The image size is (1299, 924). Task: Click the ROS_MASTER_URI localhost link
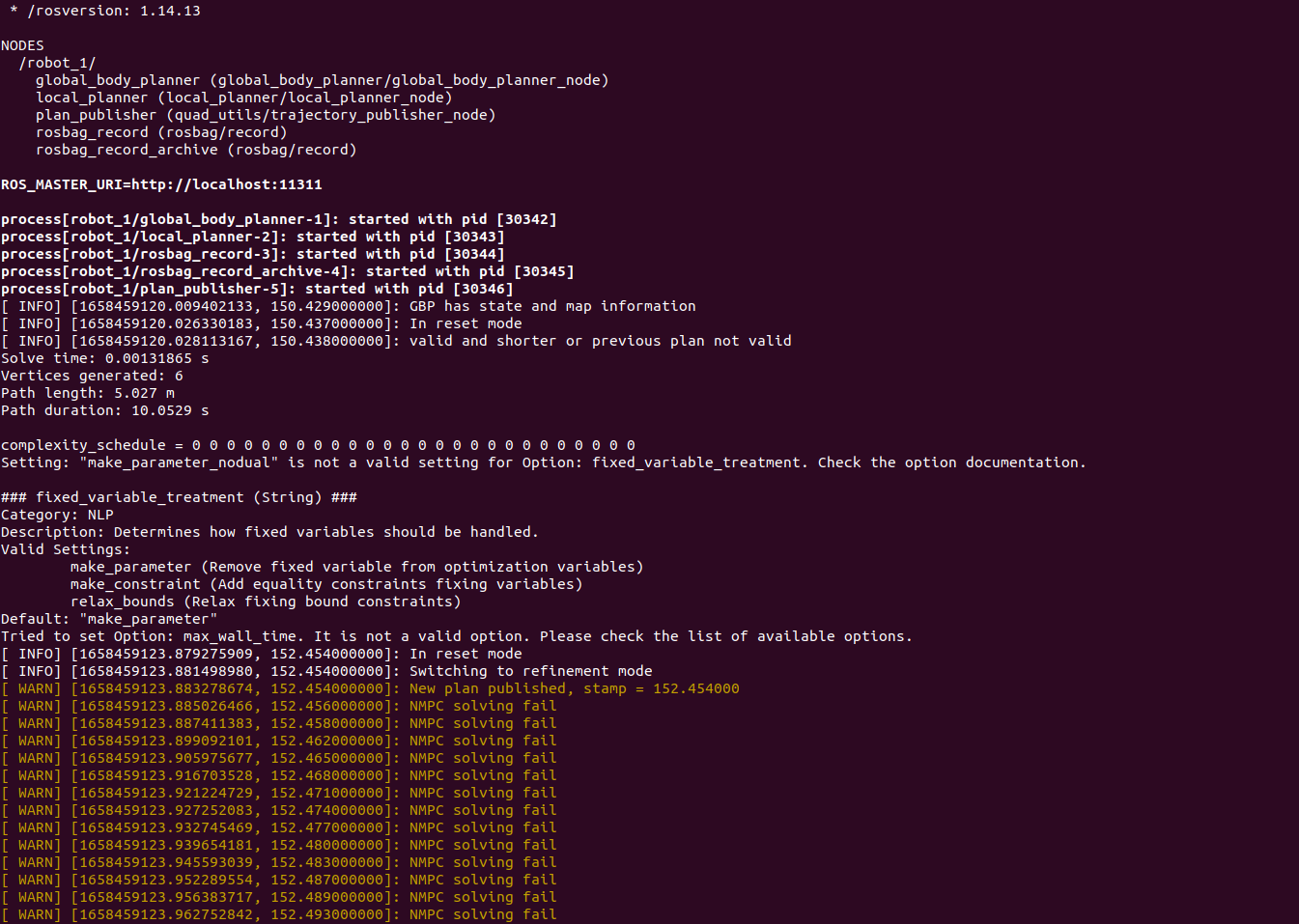161,183
